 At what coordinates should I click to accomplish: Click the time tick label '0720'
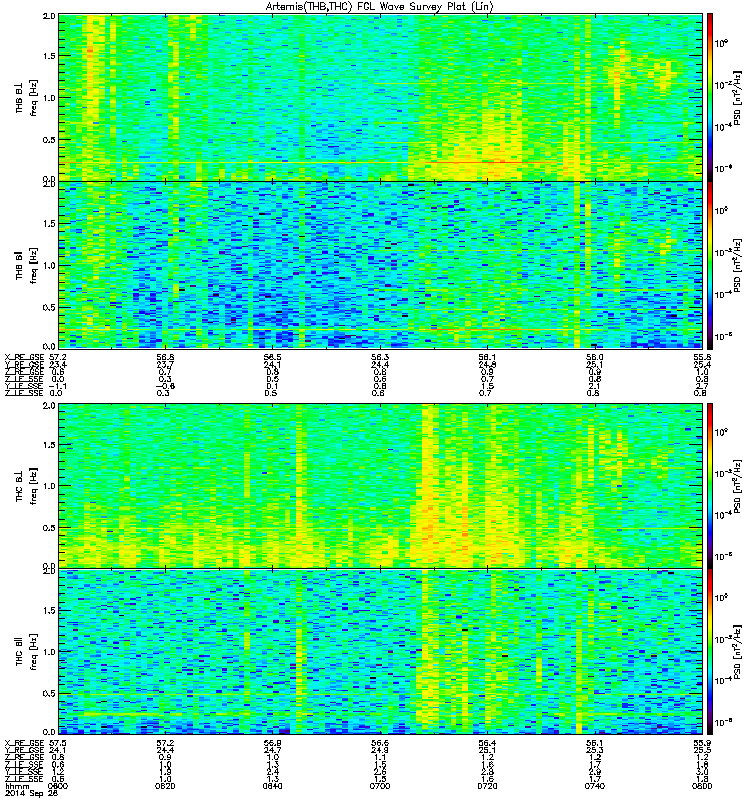(x=487, y=786)
